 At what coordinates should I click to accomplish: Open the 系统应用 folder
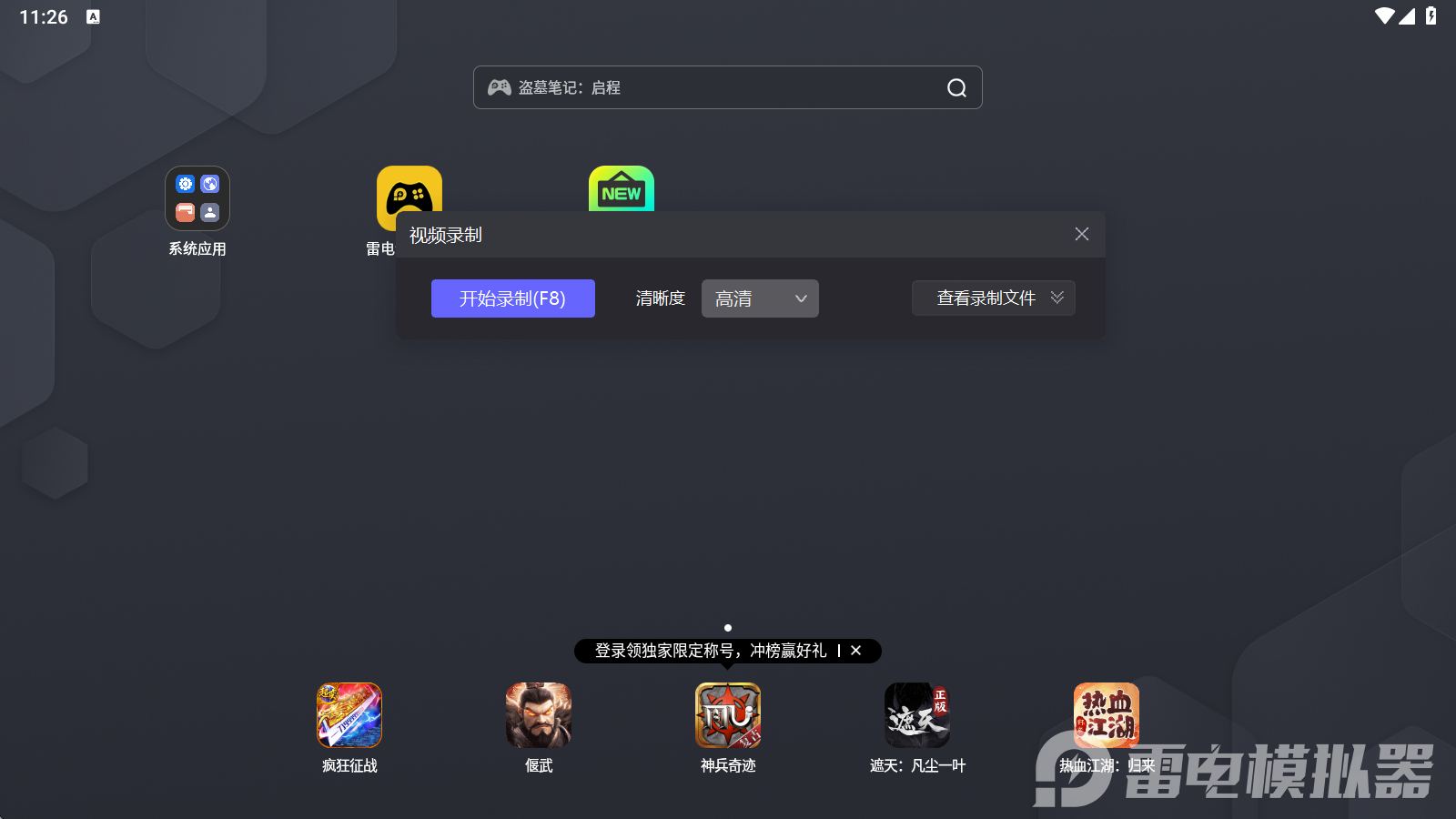197,197
